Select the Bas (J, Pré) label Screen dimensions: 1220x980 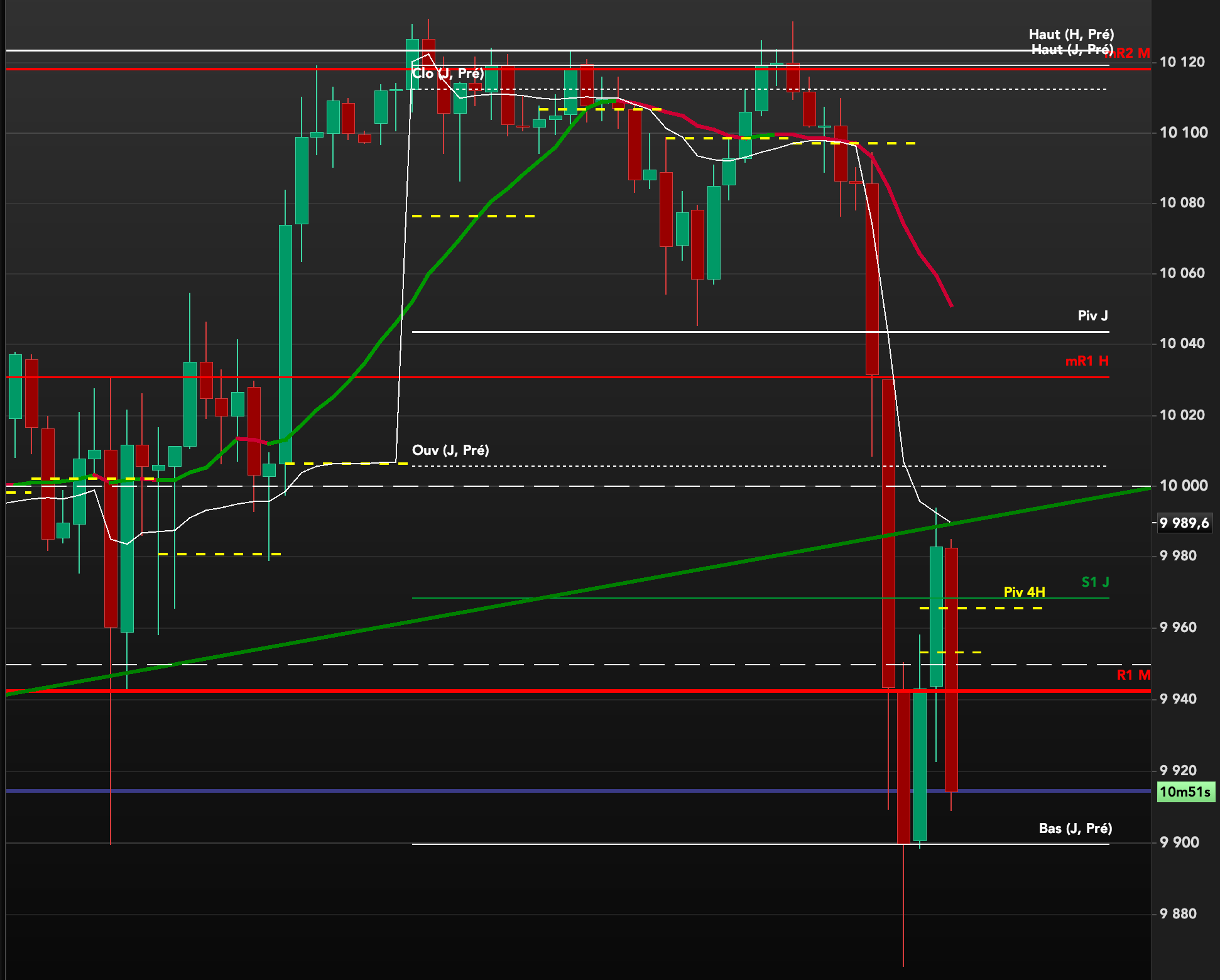coord(1075,829)
